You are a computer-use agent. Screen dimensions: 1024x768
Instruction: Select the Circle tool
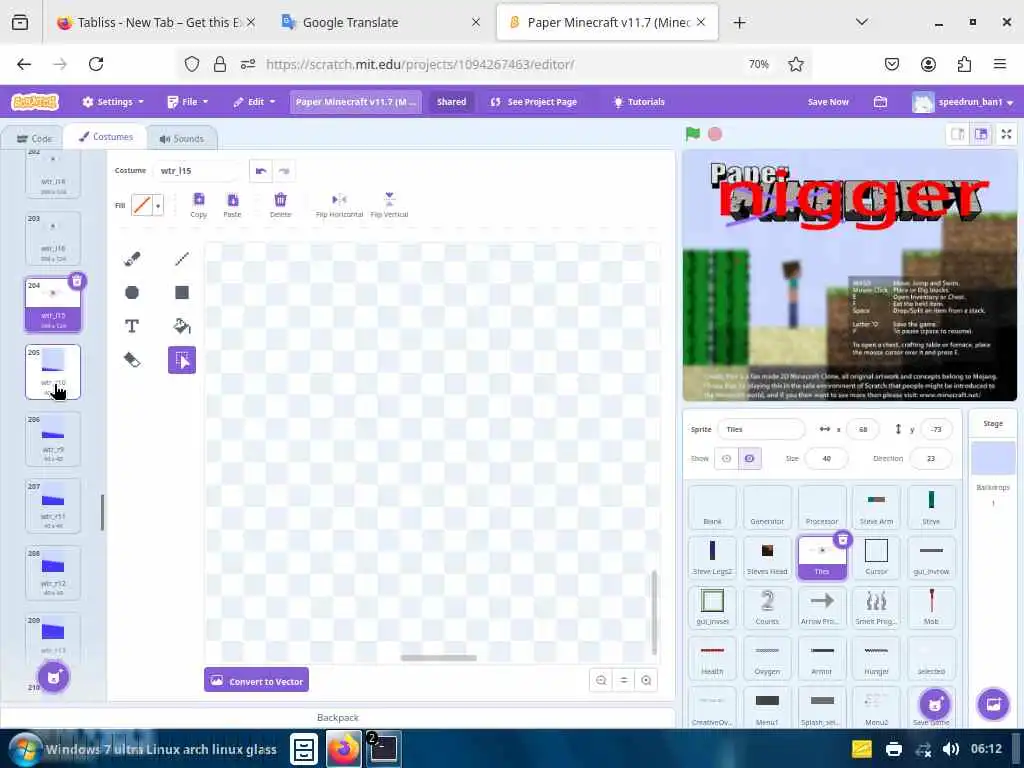(x=132, y=292)
